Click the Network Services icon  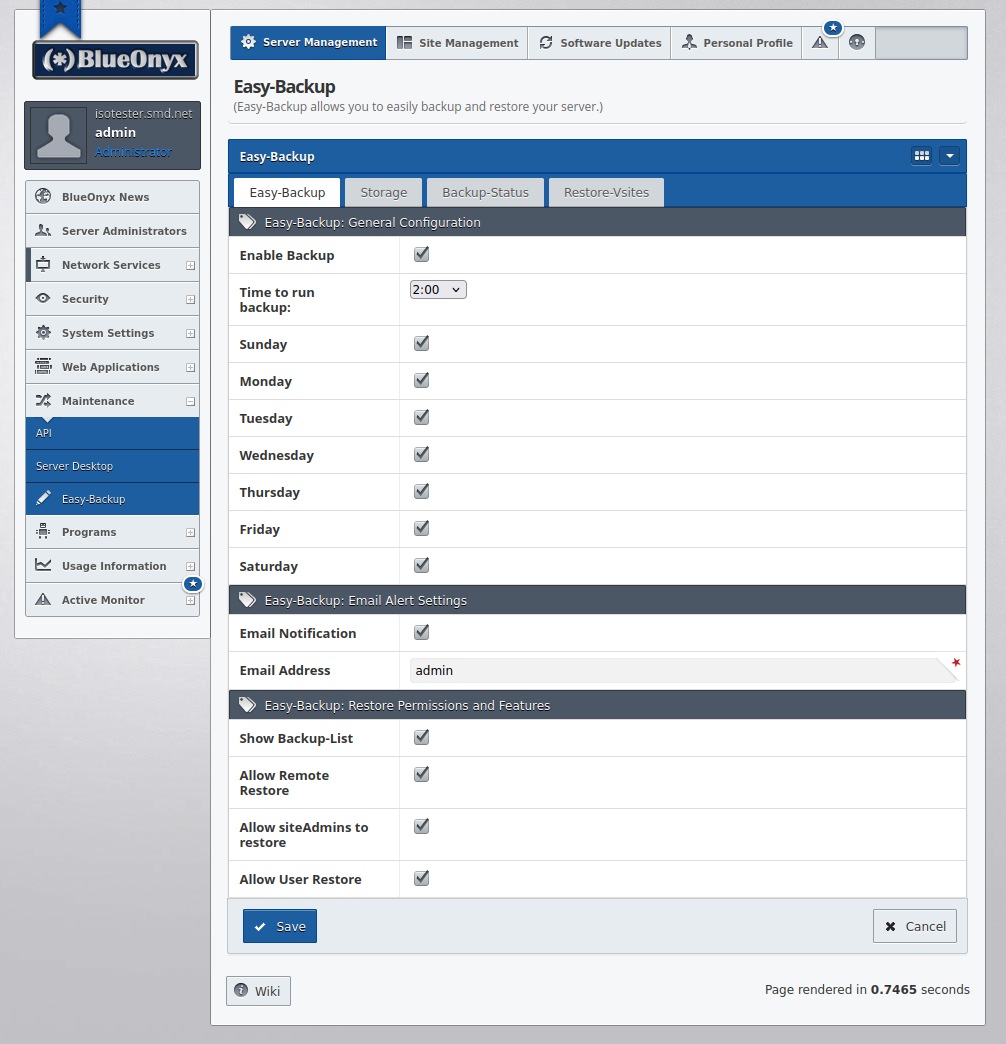pyautogui.click(x=43, y=264)
